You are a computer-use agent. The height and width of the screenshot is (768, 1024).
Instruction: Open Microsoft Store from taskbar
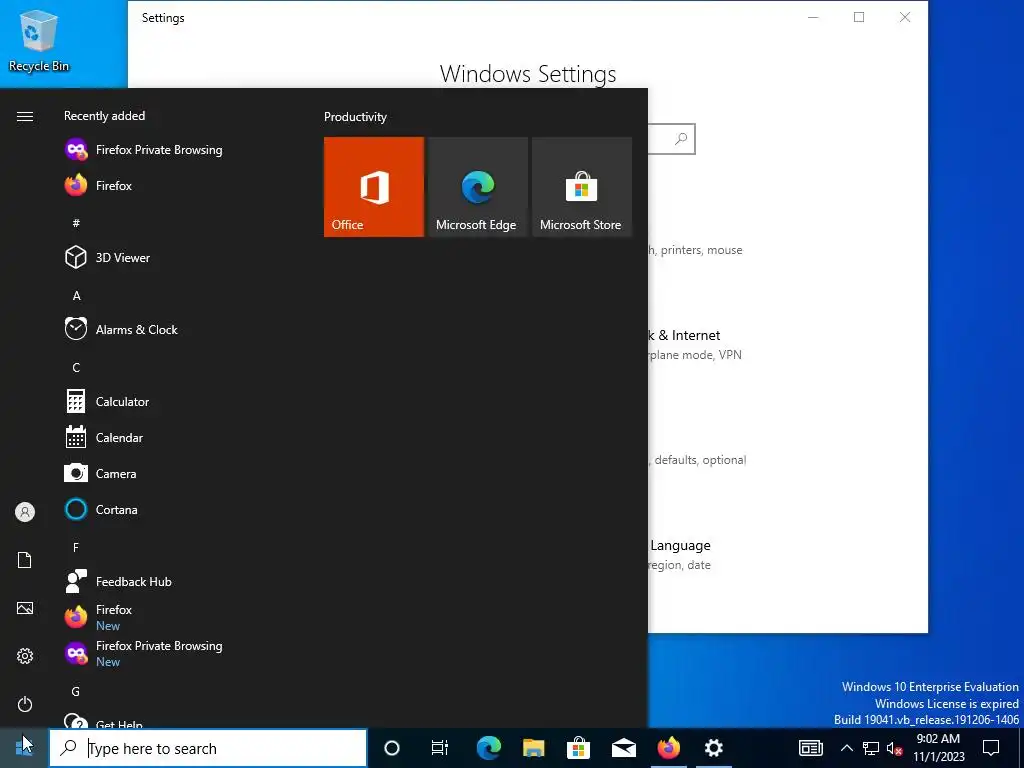579,748
